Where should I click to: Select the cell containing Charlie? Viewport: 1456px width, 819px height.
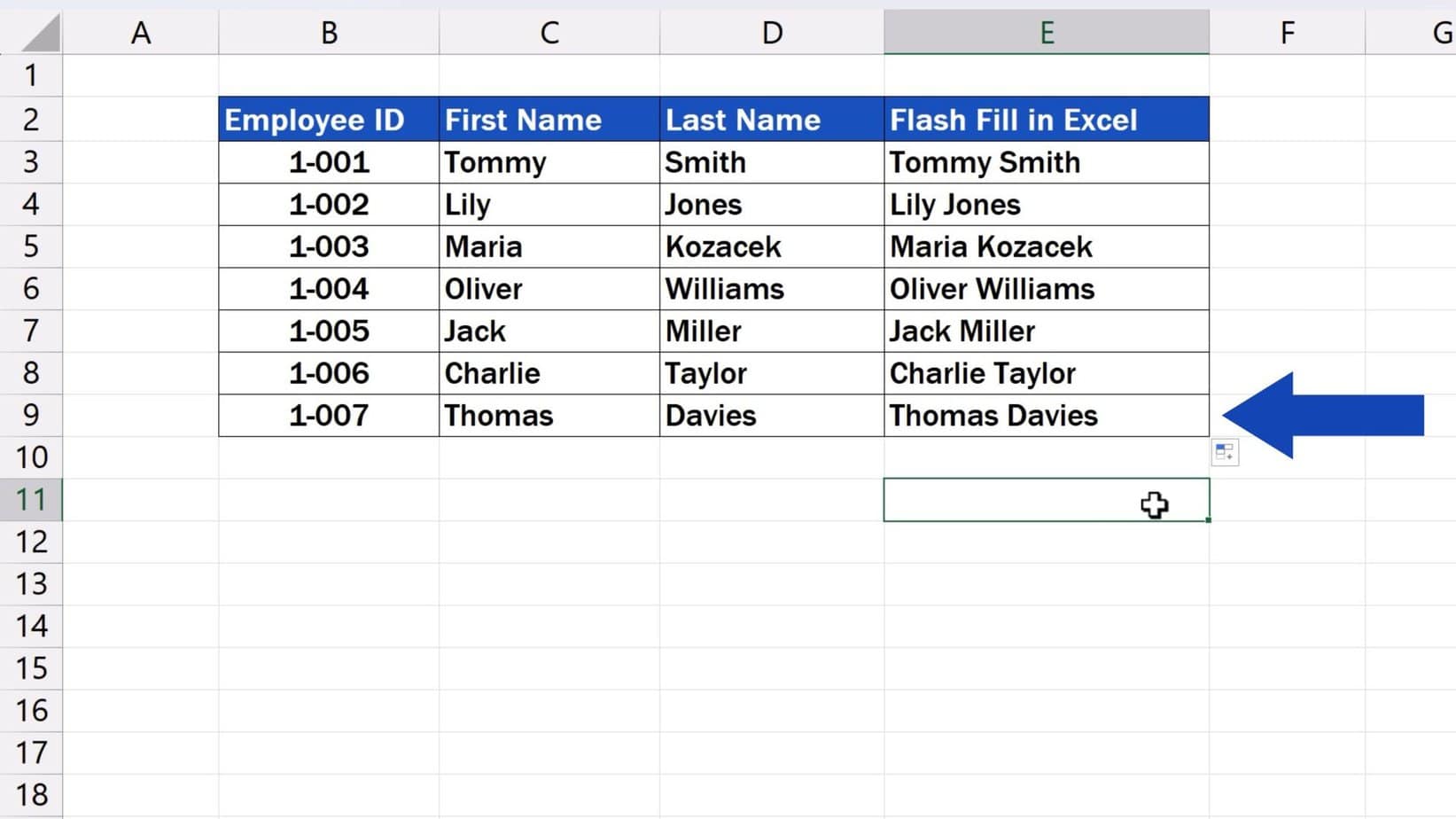tap(549, 373)
